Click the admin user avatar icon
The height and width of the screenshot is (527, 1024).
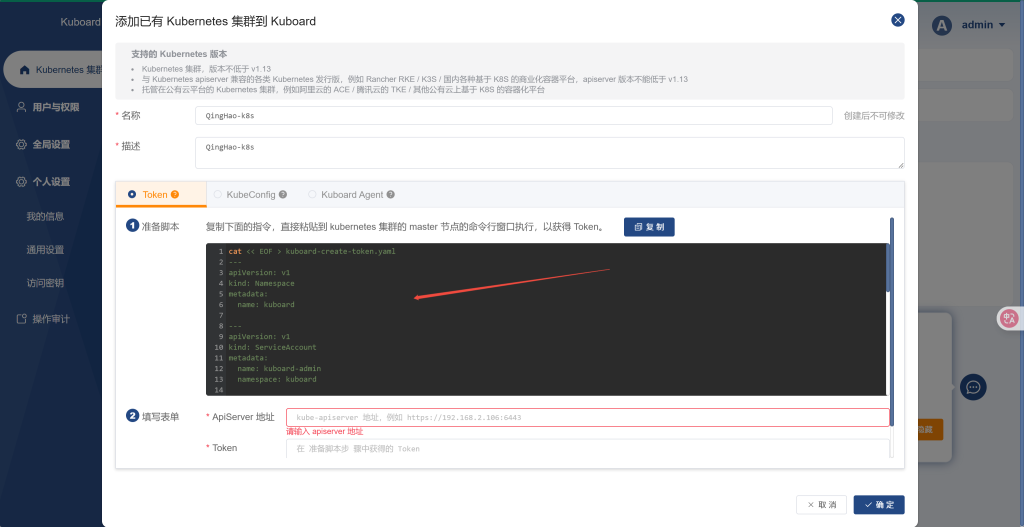941,26
